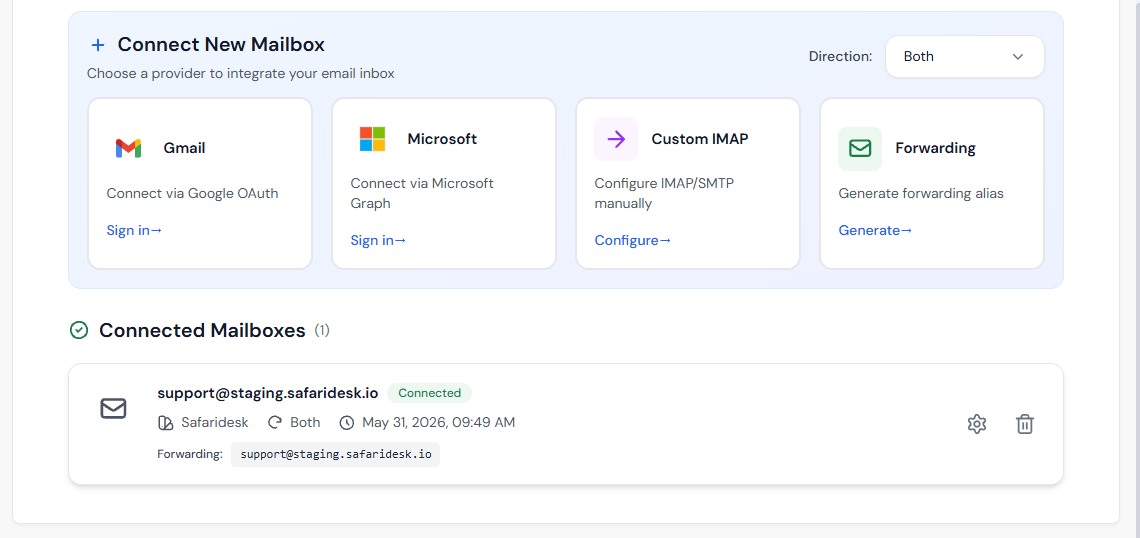Click the Connected status badge
The width and height of the screenshot is (1140, 538).
tap(430, 393)
